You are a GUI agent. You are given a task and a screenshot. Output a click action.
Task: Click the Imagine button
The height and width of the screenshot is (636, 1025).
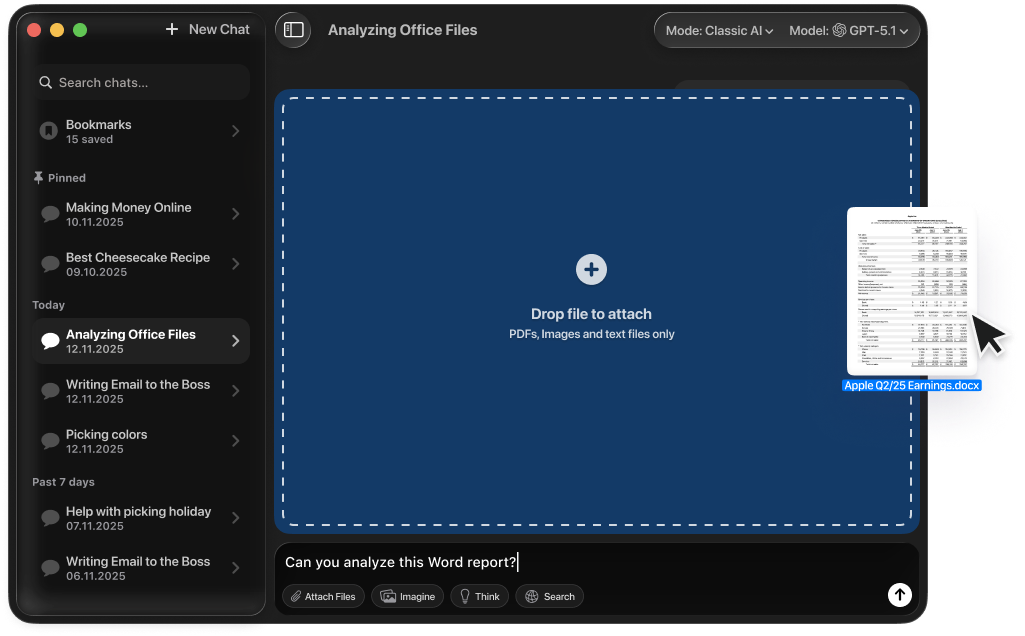[407, 596]
